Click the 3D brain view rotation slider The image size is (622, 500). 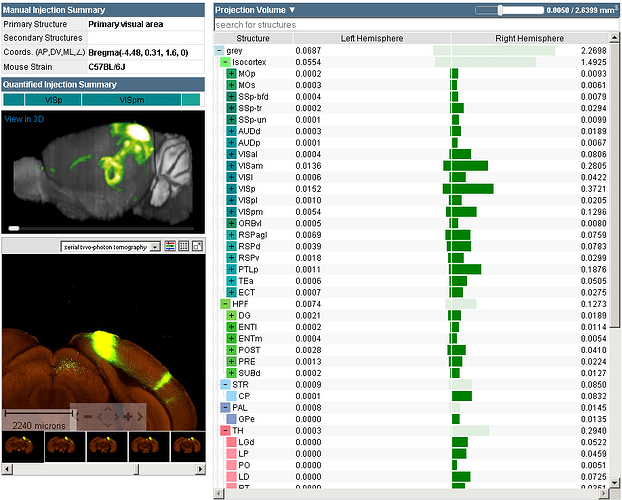pos(14,228)
